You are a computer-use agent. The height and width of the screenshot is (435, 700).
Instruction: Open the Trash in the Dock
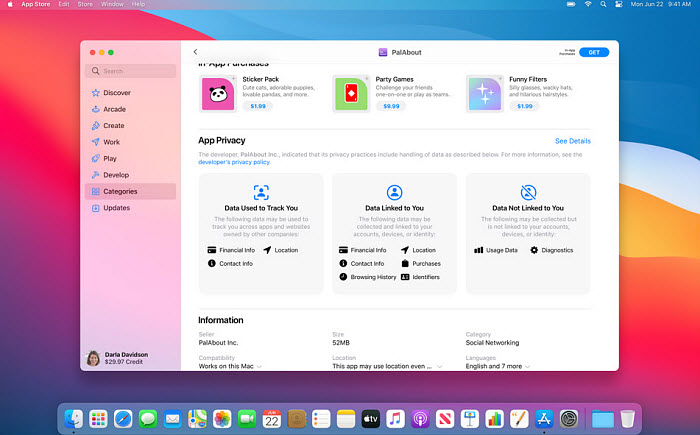(628, 419)
